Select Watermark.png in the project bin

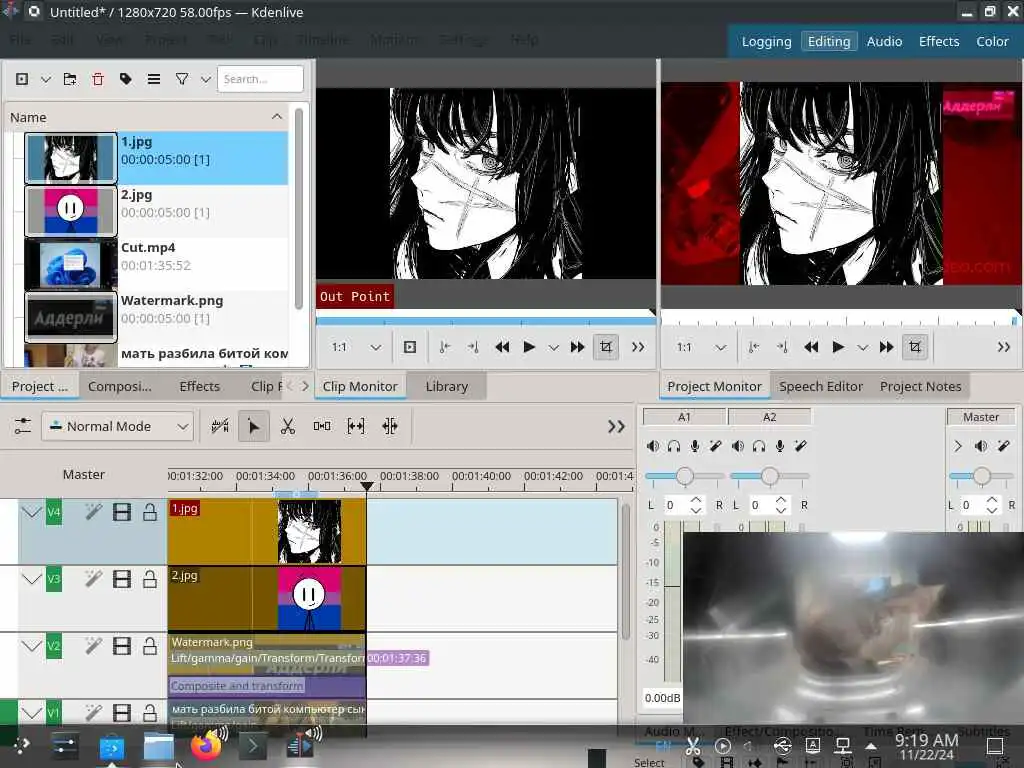[x=157, y=317]
